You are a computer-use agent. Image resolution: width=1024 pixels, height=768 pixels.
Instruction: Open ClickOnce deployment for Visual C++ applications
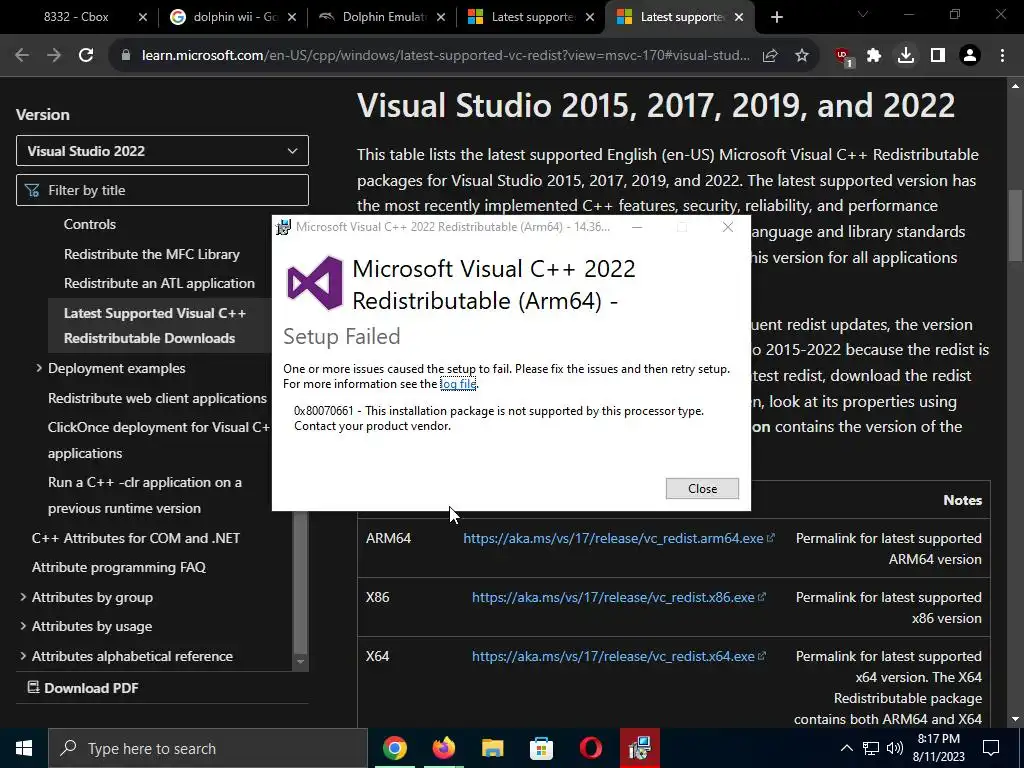click(159, 440)
